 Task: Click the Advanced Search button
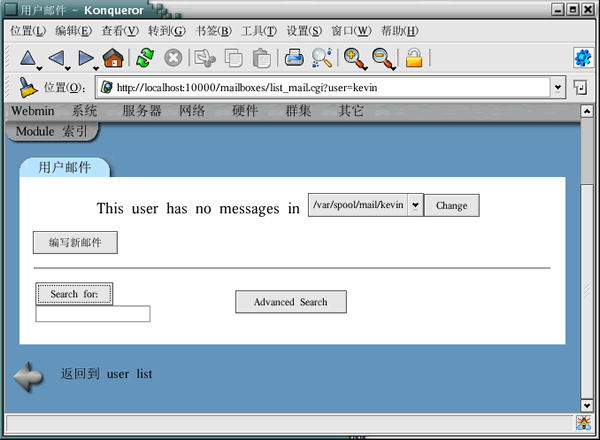pyautogui.click(x=291, y=302)
